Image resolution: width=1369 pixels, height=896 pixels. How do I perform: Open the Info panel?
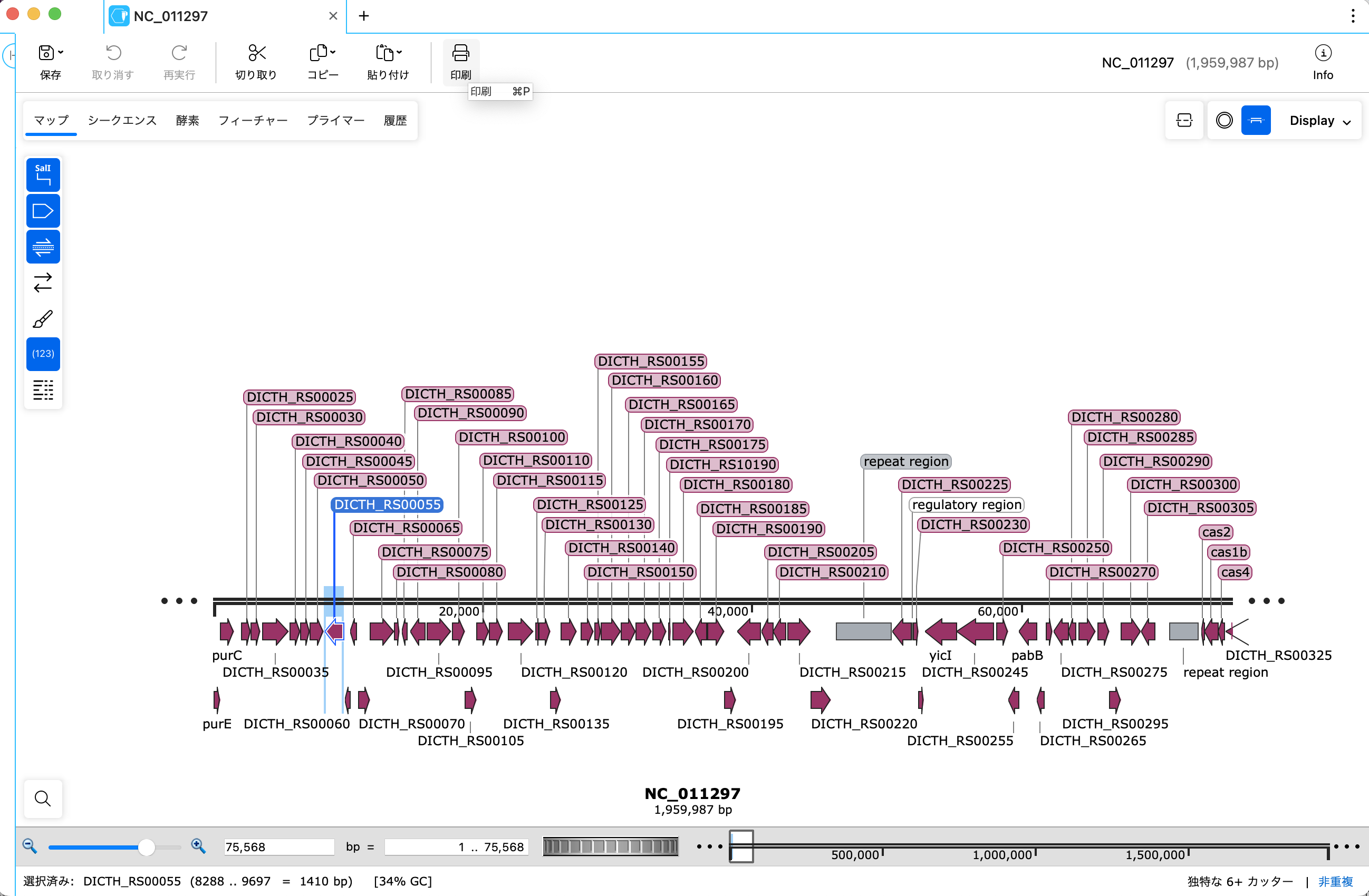pyautogui.click(x=1323, y=60)
